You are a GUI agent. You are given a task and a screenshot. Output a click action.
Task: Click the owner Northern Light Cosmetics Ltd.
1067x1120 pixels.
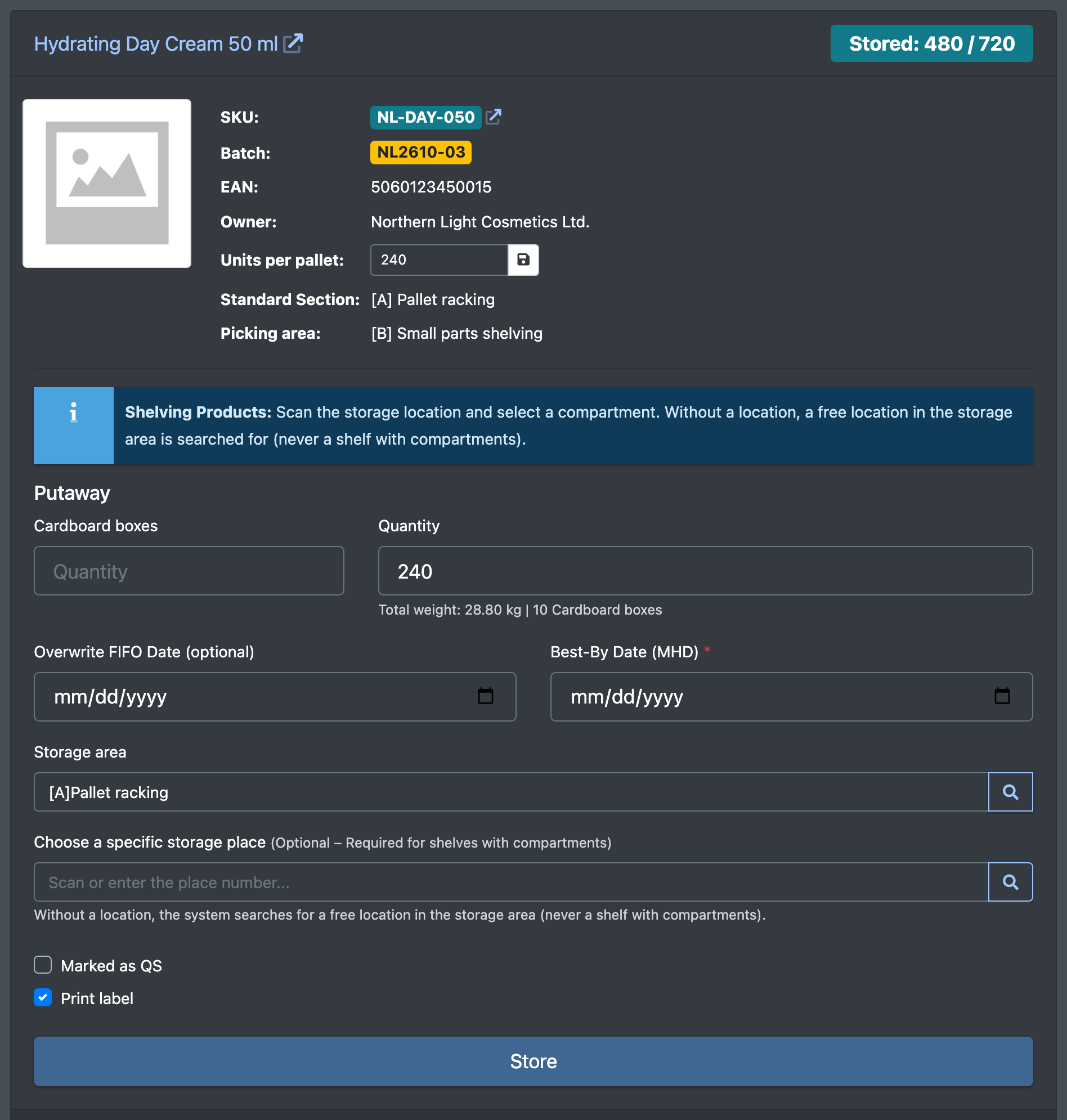click(480, 222)
